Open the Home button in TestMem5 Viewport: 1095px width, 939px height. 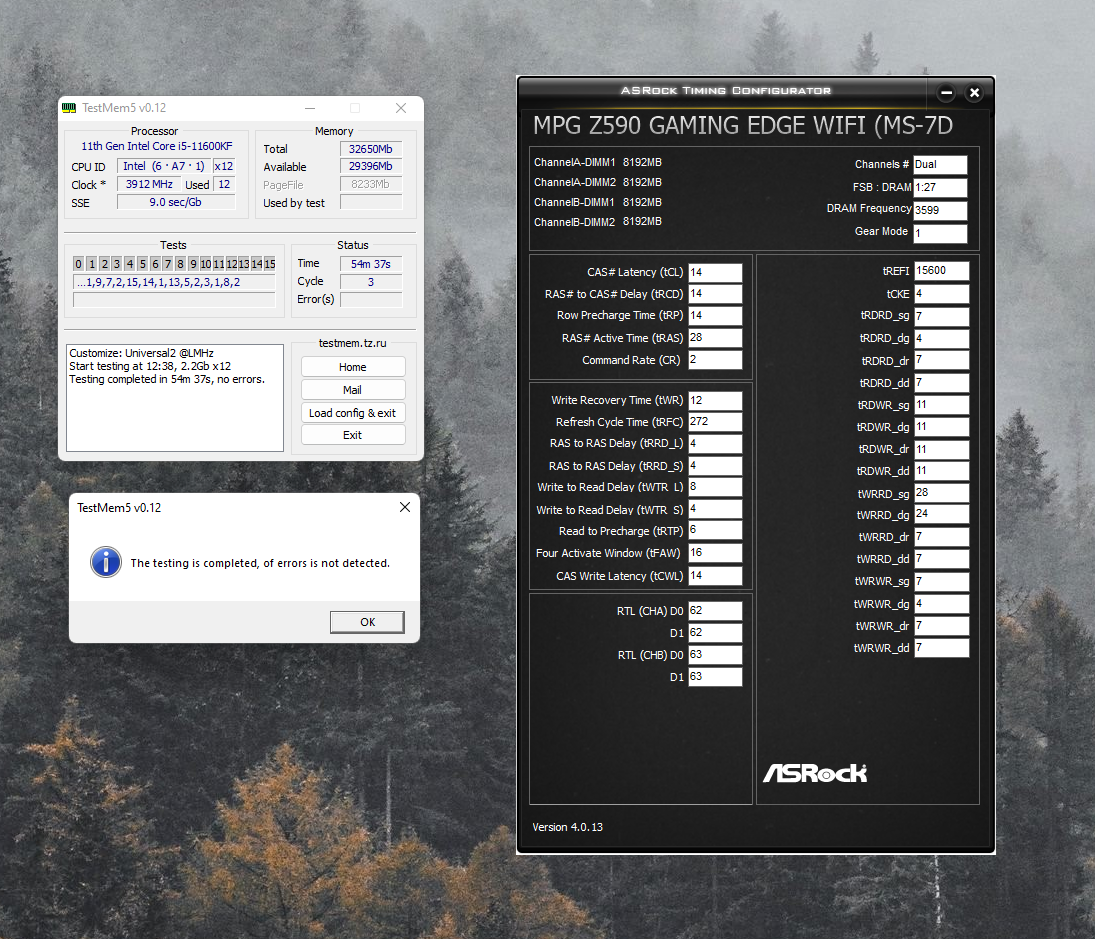coord(353,367)
